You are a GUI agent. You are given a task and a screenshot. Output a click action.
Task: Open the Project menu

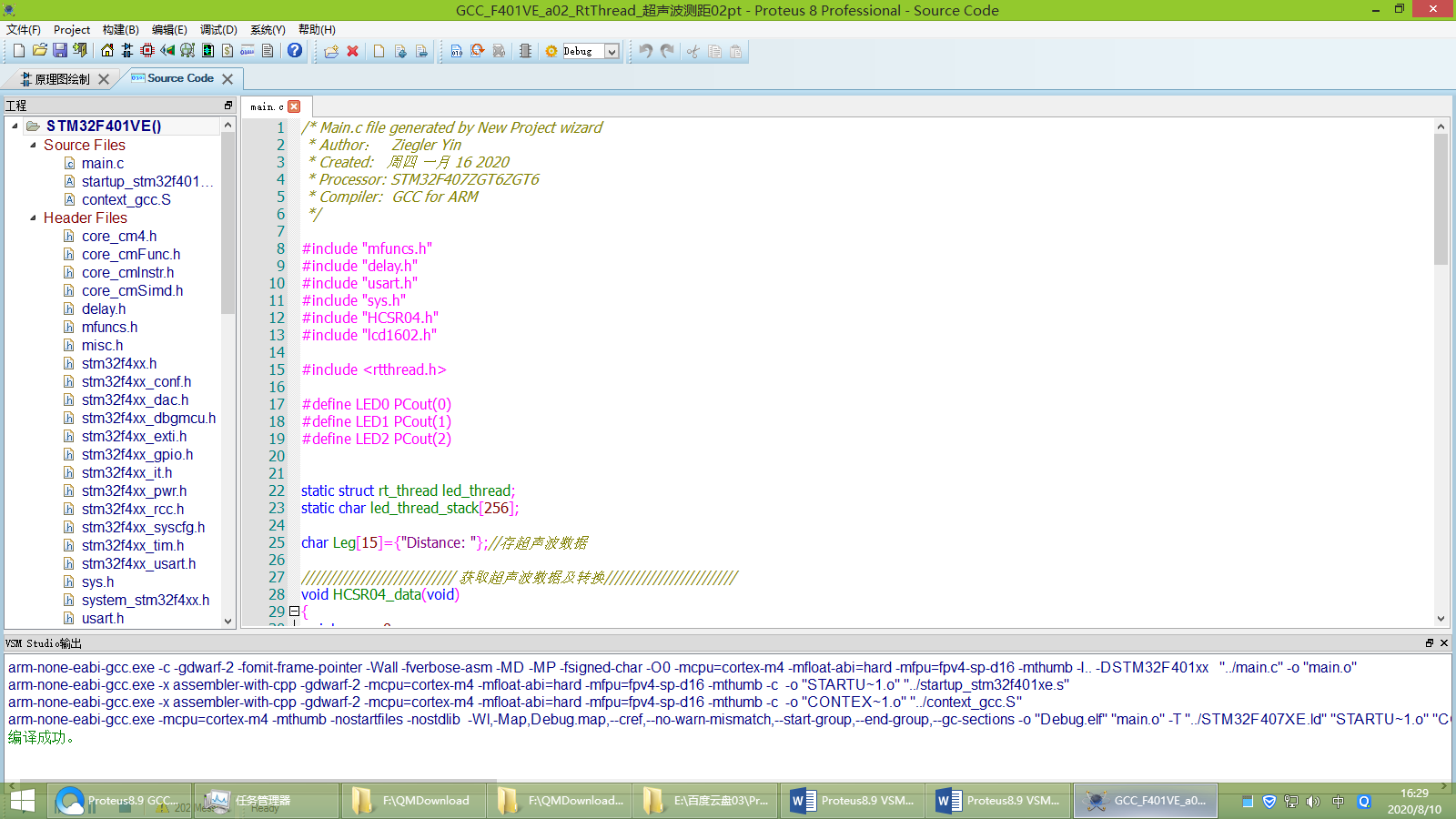click(72, 29)
